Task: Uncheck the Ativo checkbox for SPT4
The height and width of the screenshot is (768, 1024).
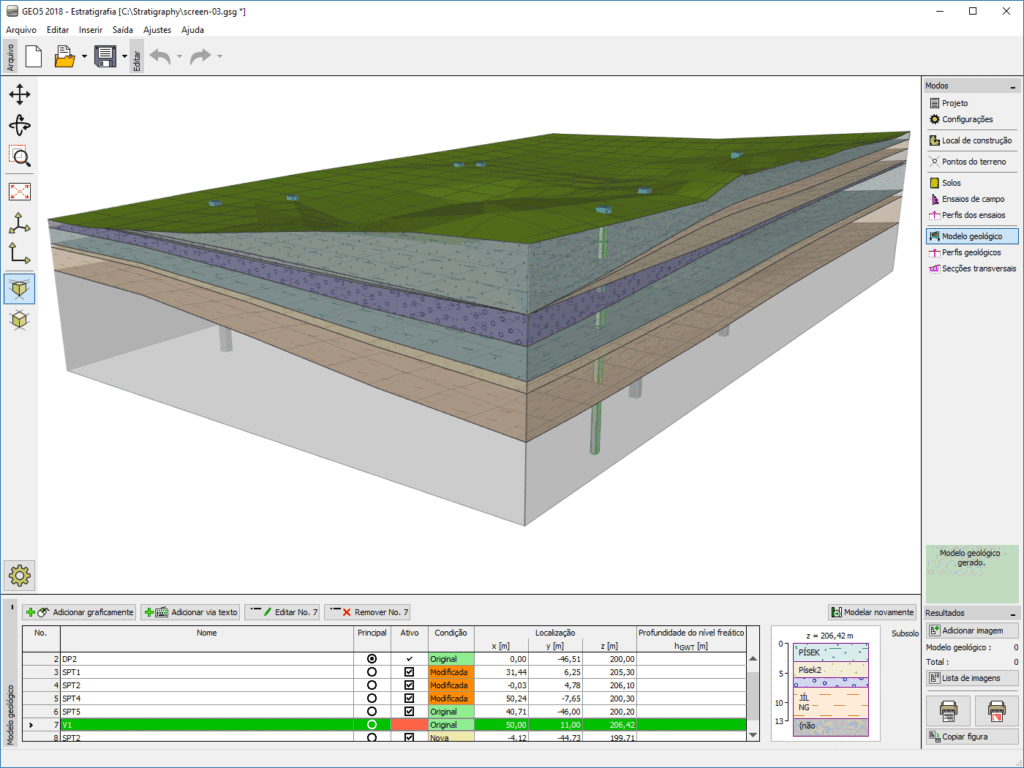Action: click(x=409, y=698)
